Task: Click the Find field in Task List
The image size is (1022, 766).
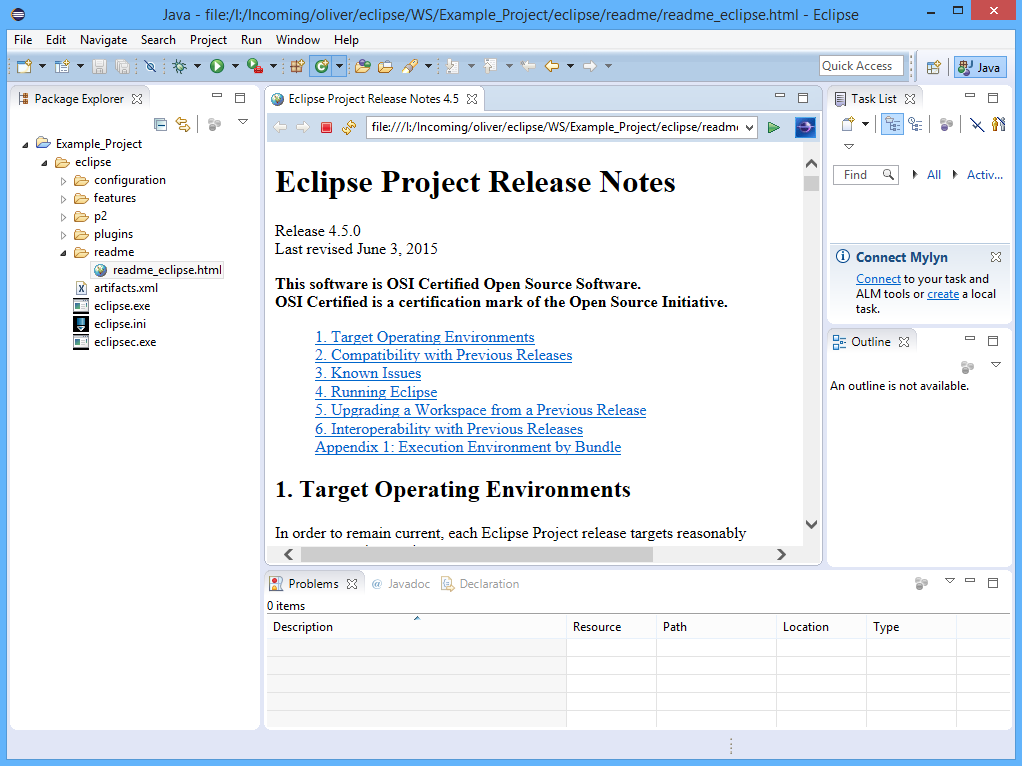Action: click(866, 175)
